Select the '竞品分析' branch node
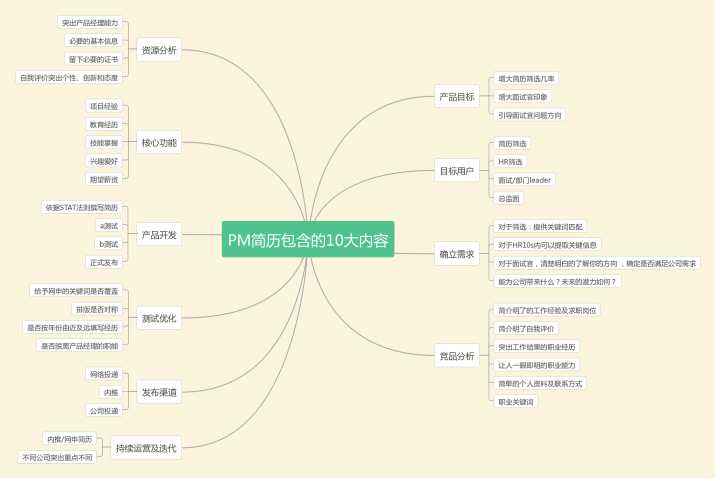The image size is (720, 481). [x=457, y=356]
